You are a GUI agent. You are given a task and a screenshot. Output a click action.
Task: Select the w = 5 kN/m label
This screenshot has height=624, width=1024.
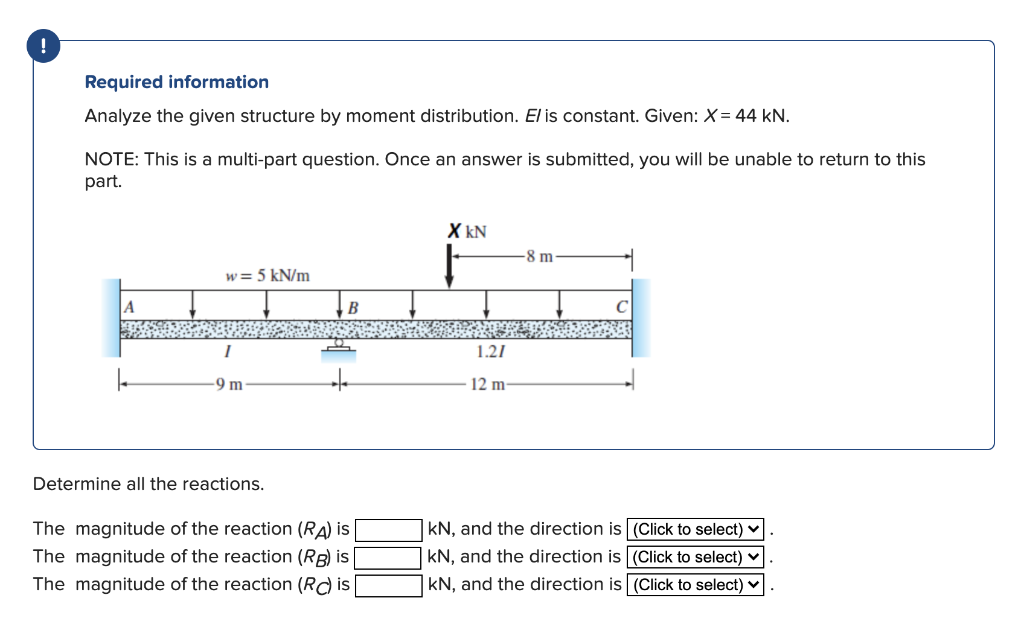pyautogui.click(x=268, y=275)
